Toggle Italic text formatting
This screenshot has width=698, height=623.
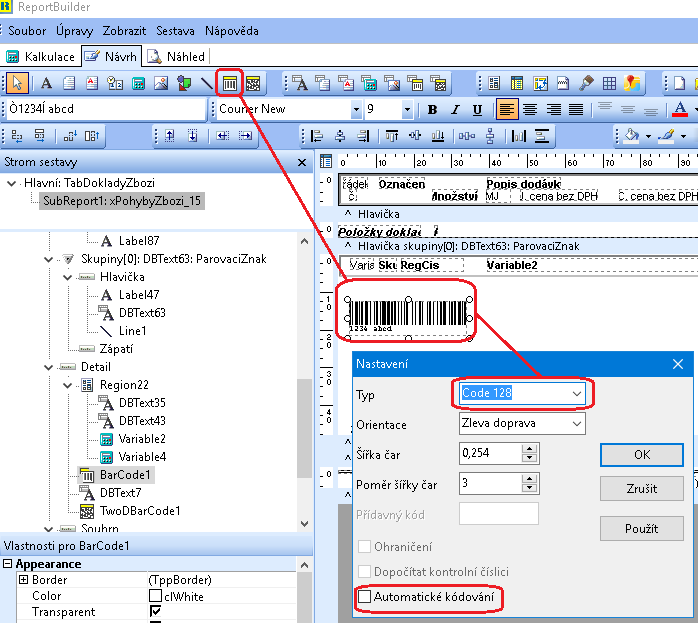[456, 109]
